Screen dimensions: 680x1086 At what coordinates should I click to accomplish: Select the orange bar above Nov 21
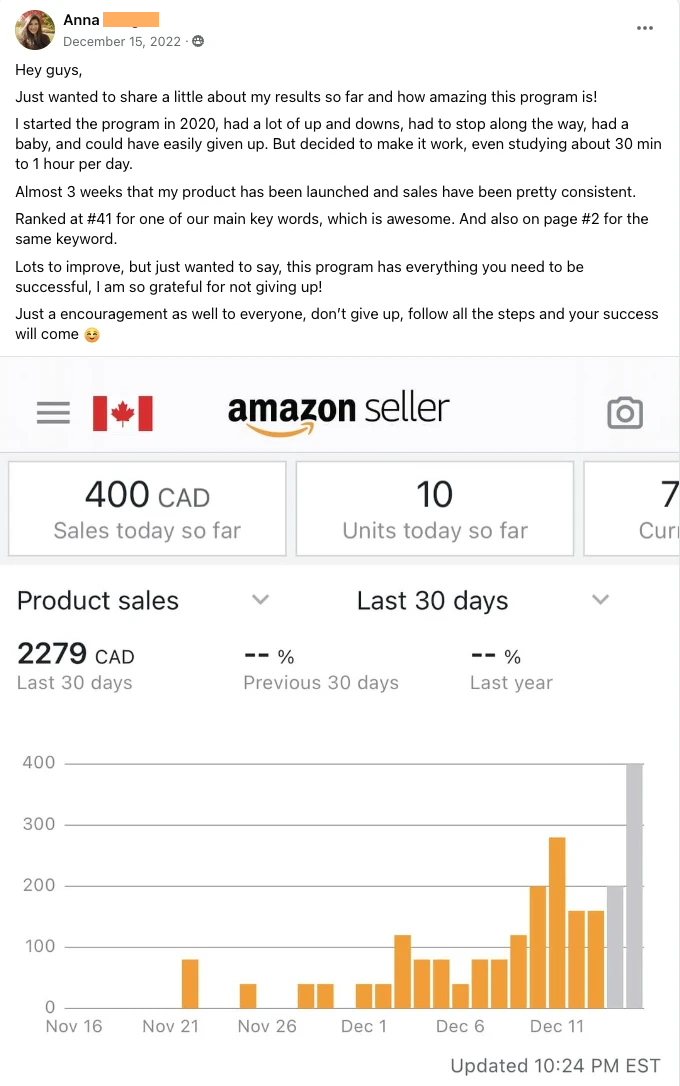point(190,983)
